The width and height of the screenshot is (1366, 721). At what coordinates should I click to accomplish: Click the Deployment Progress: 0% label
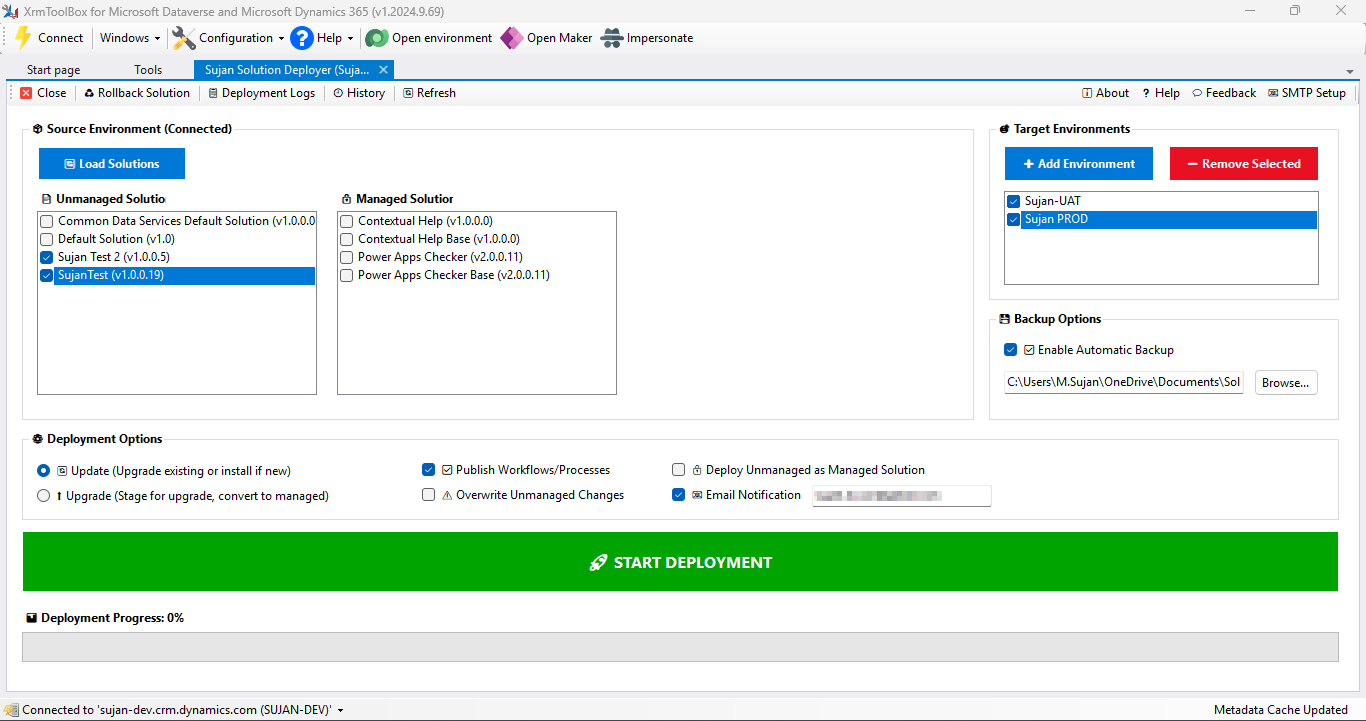point(112,618)
